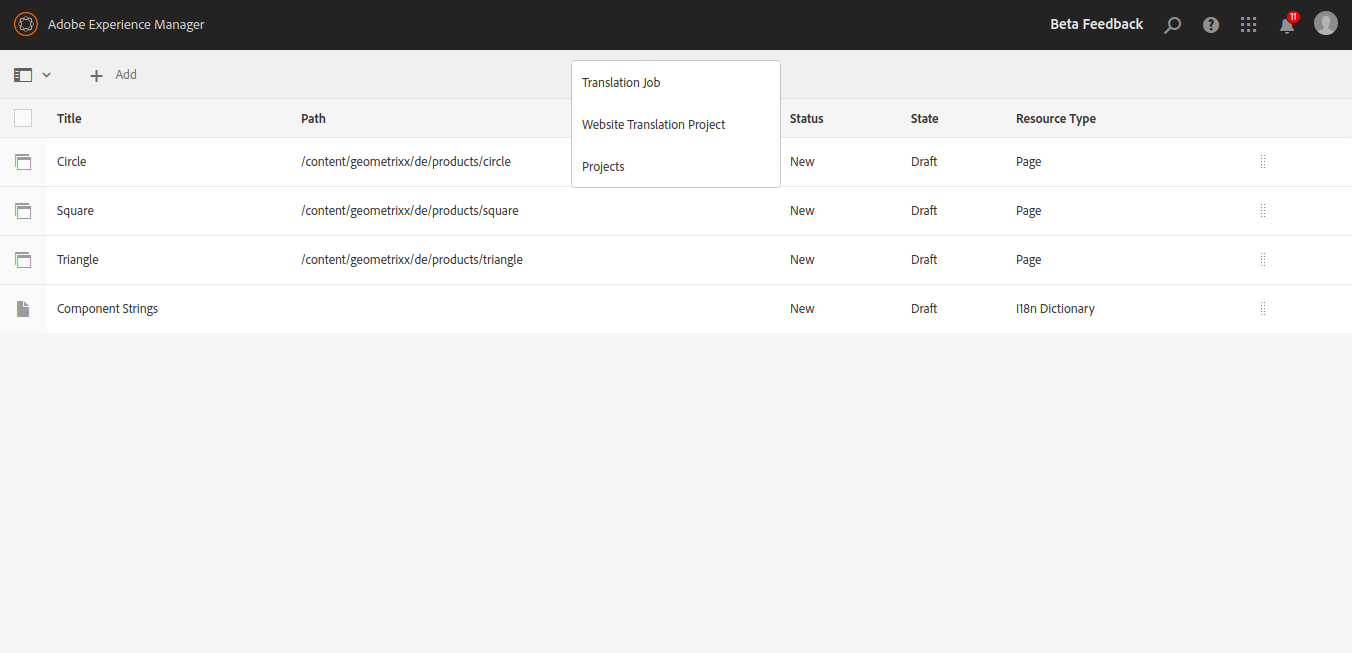
Task: Open the search magnifier icon
Action: (1172, 25)
